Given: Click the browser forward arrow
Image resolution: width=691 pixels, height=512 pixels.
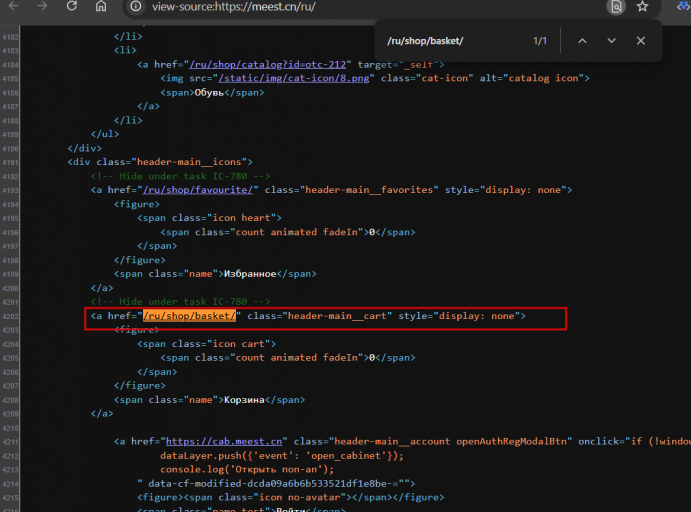Looking at the screenshot, I should (x=42, y=6).
